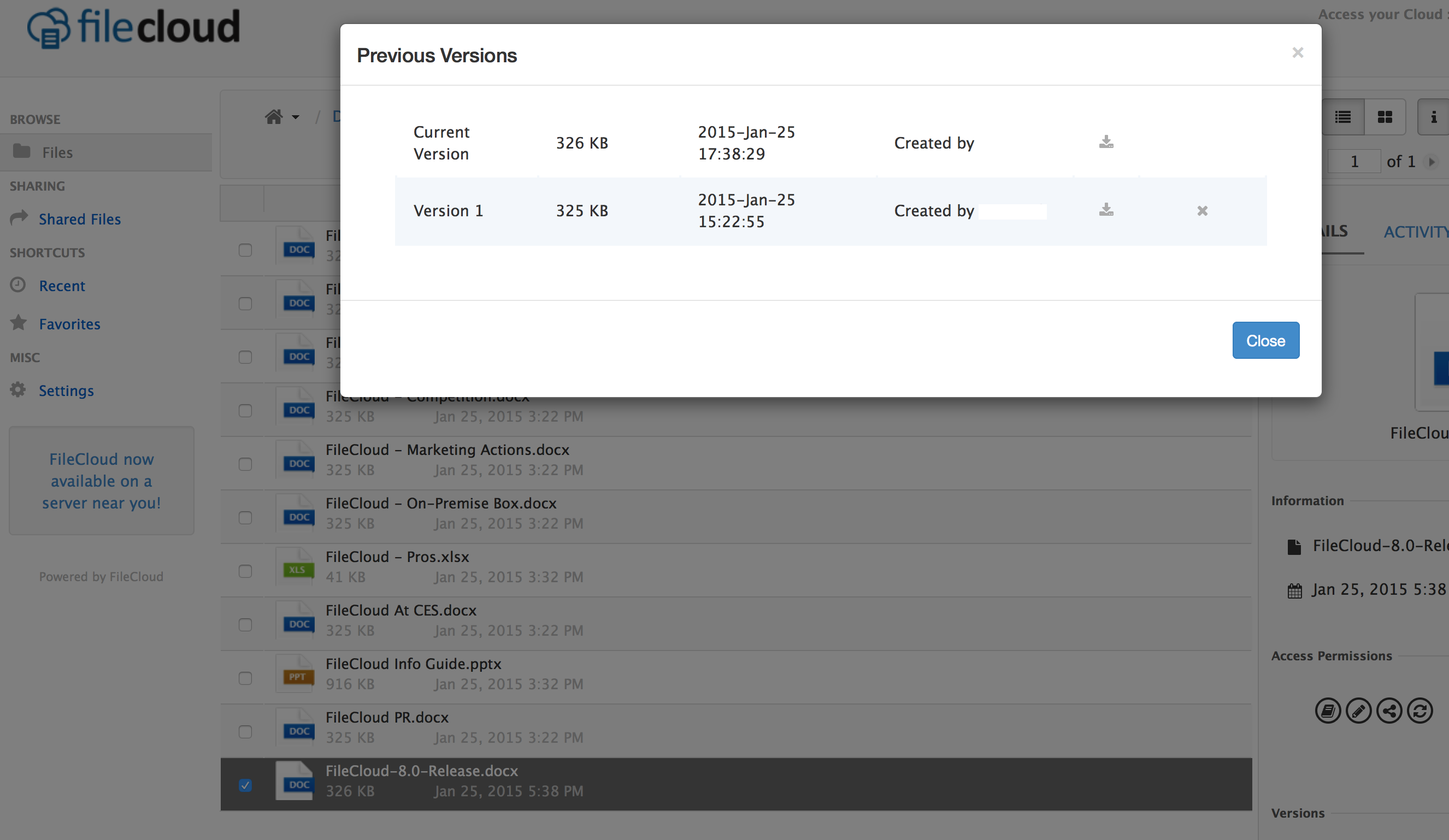1449x840 pixels.
Task: Open Settings in the sidebar
Action: pyautogui.click(x=66, y=391)
